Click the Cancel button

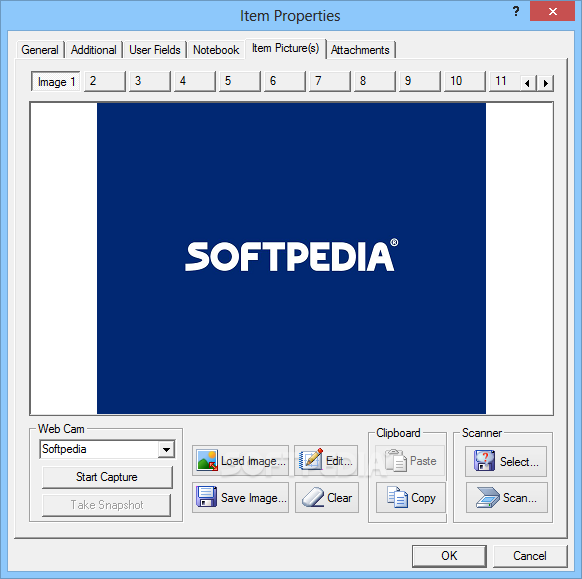(530, 556)
